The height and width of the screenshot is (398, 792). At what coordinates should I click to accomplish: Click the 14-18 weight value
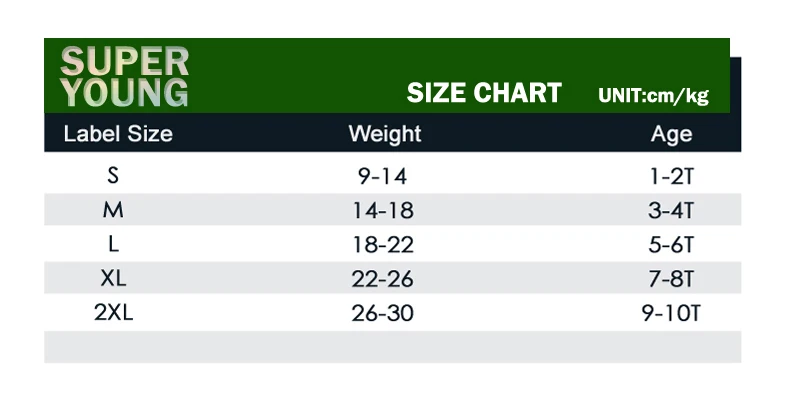pos(383,211)
